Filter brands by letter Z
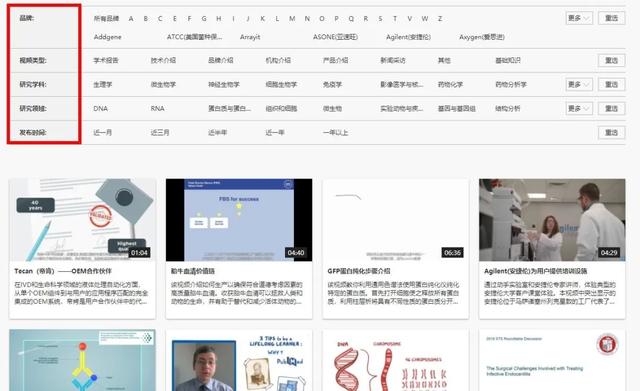The image size is (640, 391). click(x=440, y=19)
